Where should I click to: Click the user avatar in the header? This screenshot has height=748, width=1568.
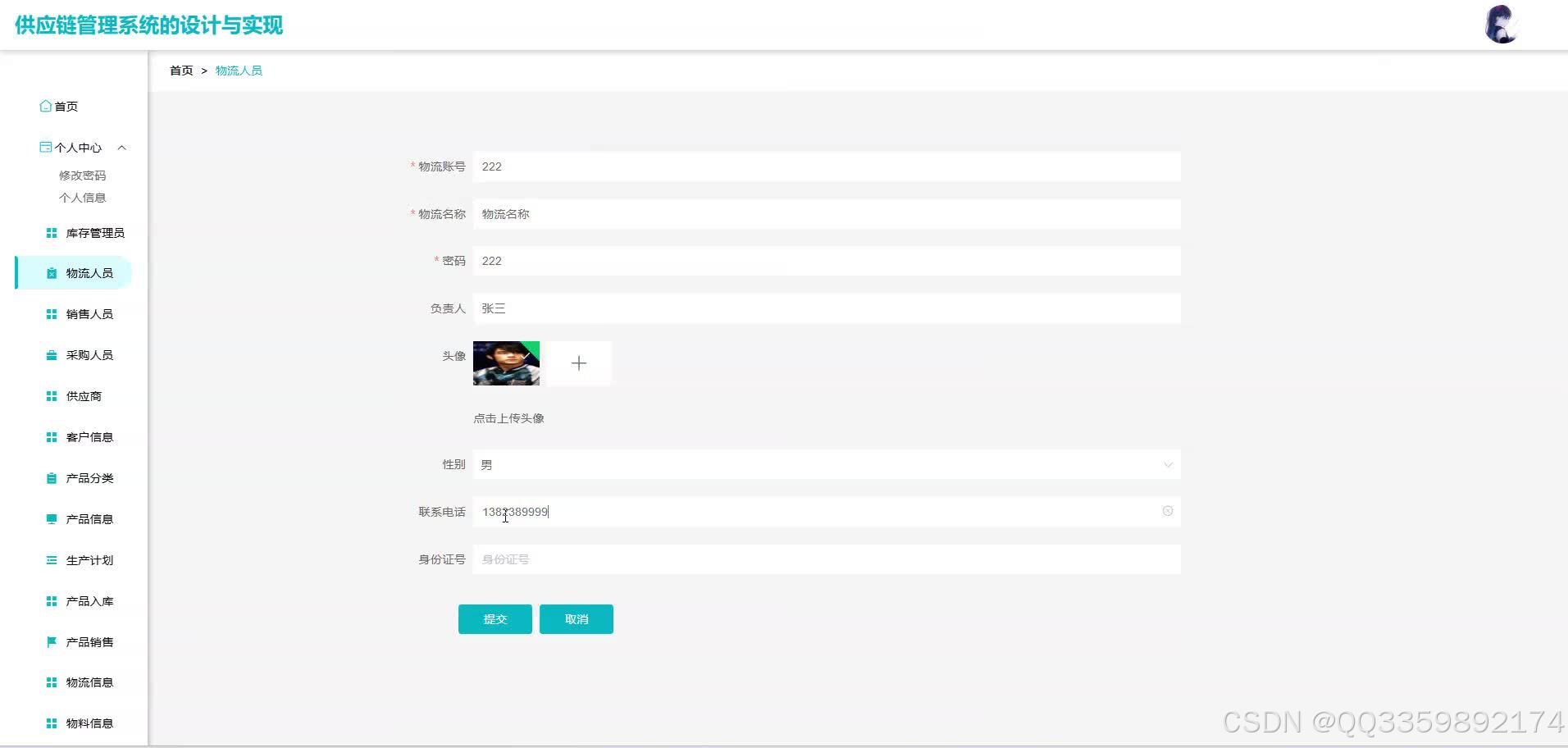pyautogui.click(x=1502, y=25)
